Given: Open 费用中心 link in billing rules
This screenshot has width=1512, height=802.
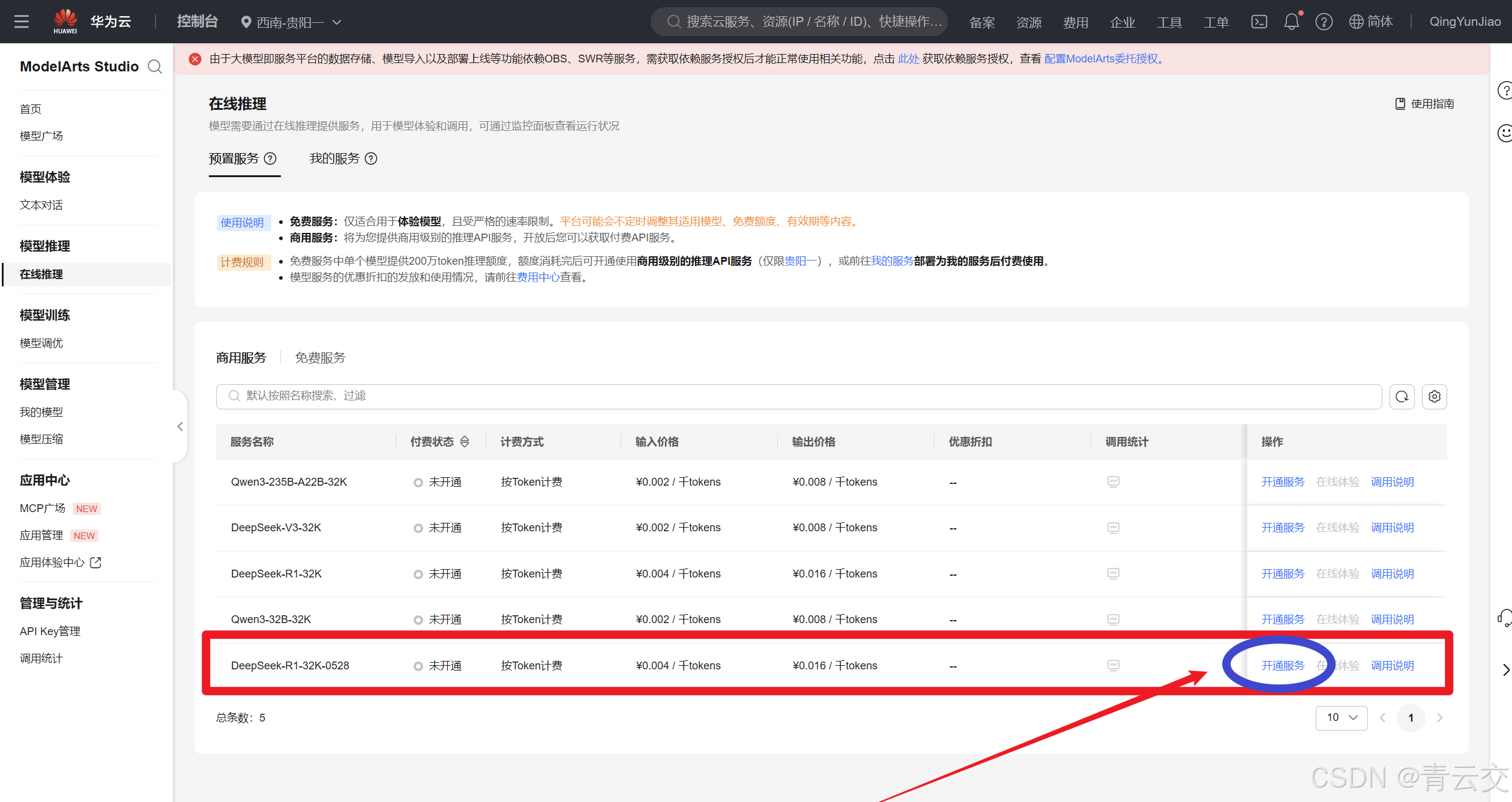Looking at the screenshot, I should (538, 277).
